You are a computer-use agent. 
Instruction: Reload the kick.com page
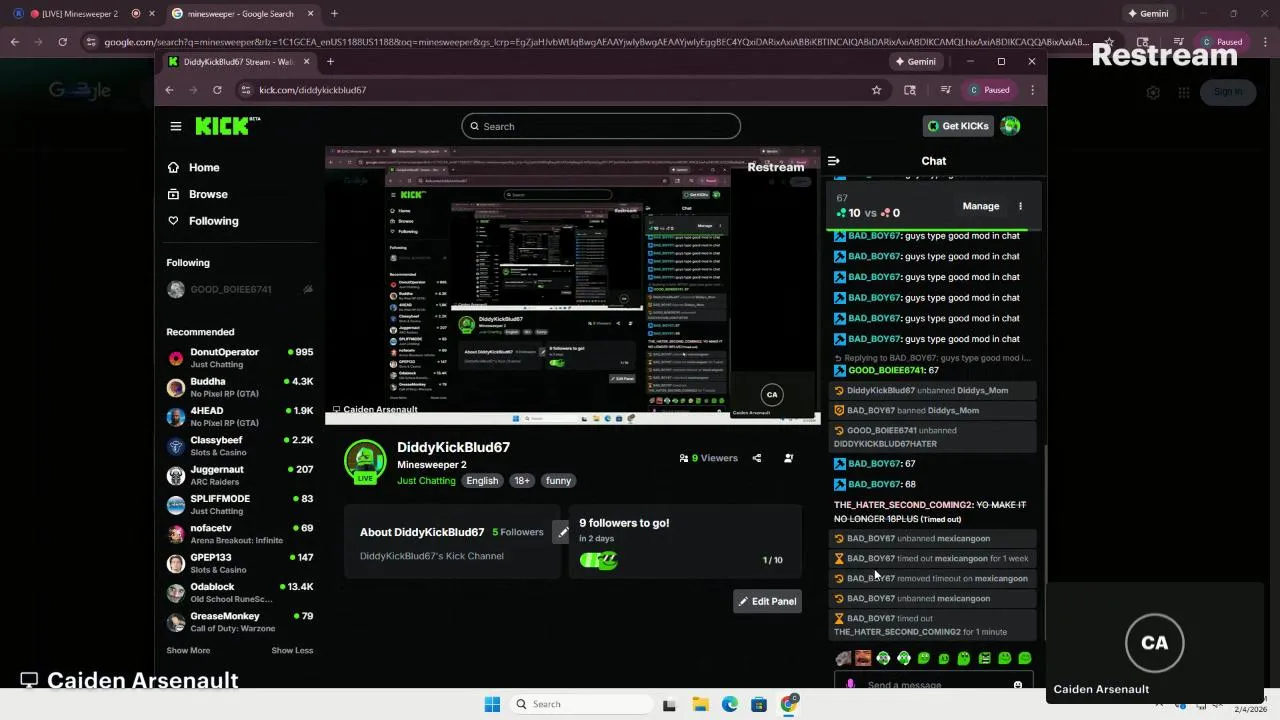click(217, 90)
